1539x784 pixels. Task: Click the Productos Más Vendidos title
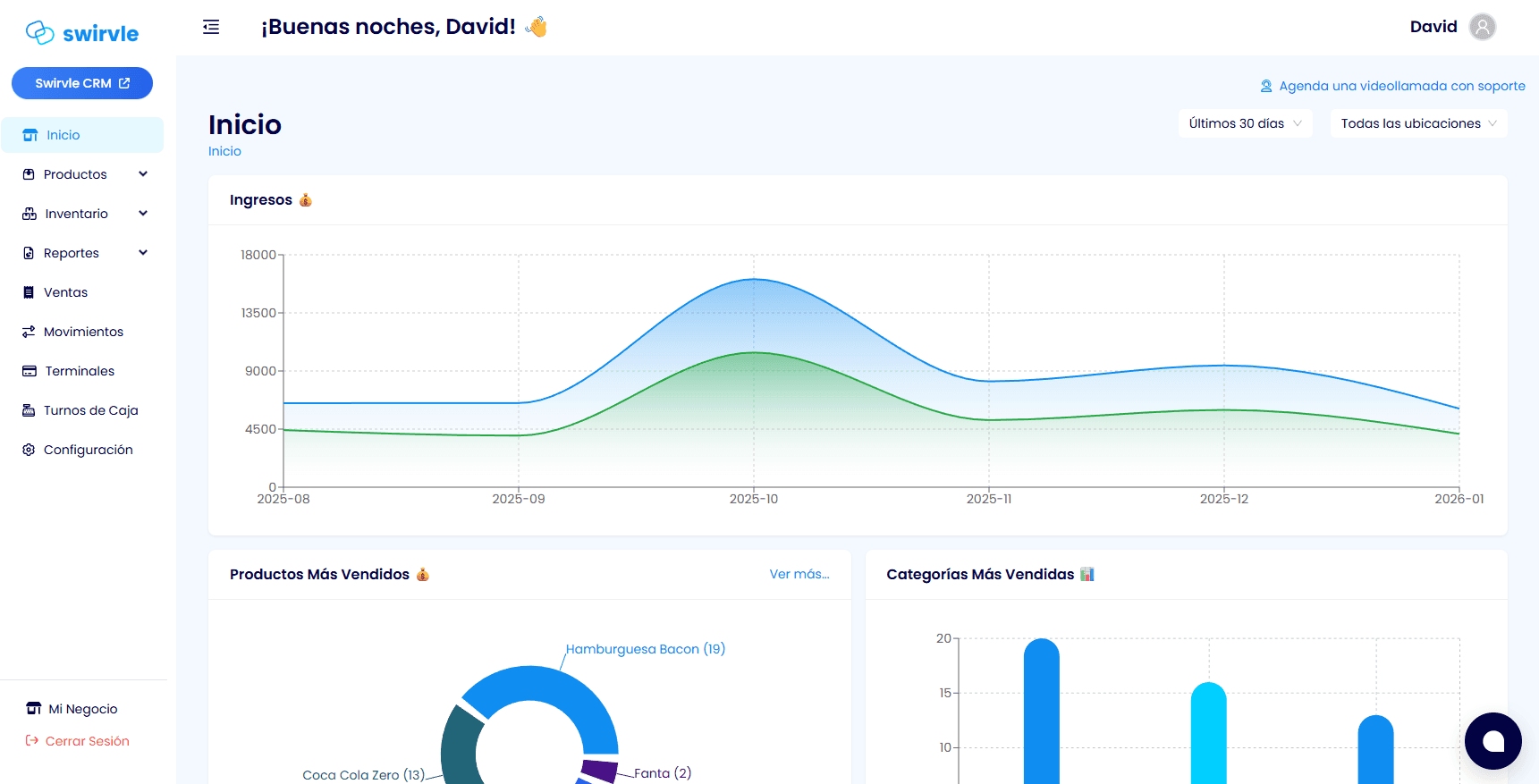click(329, 574)
